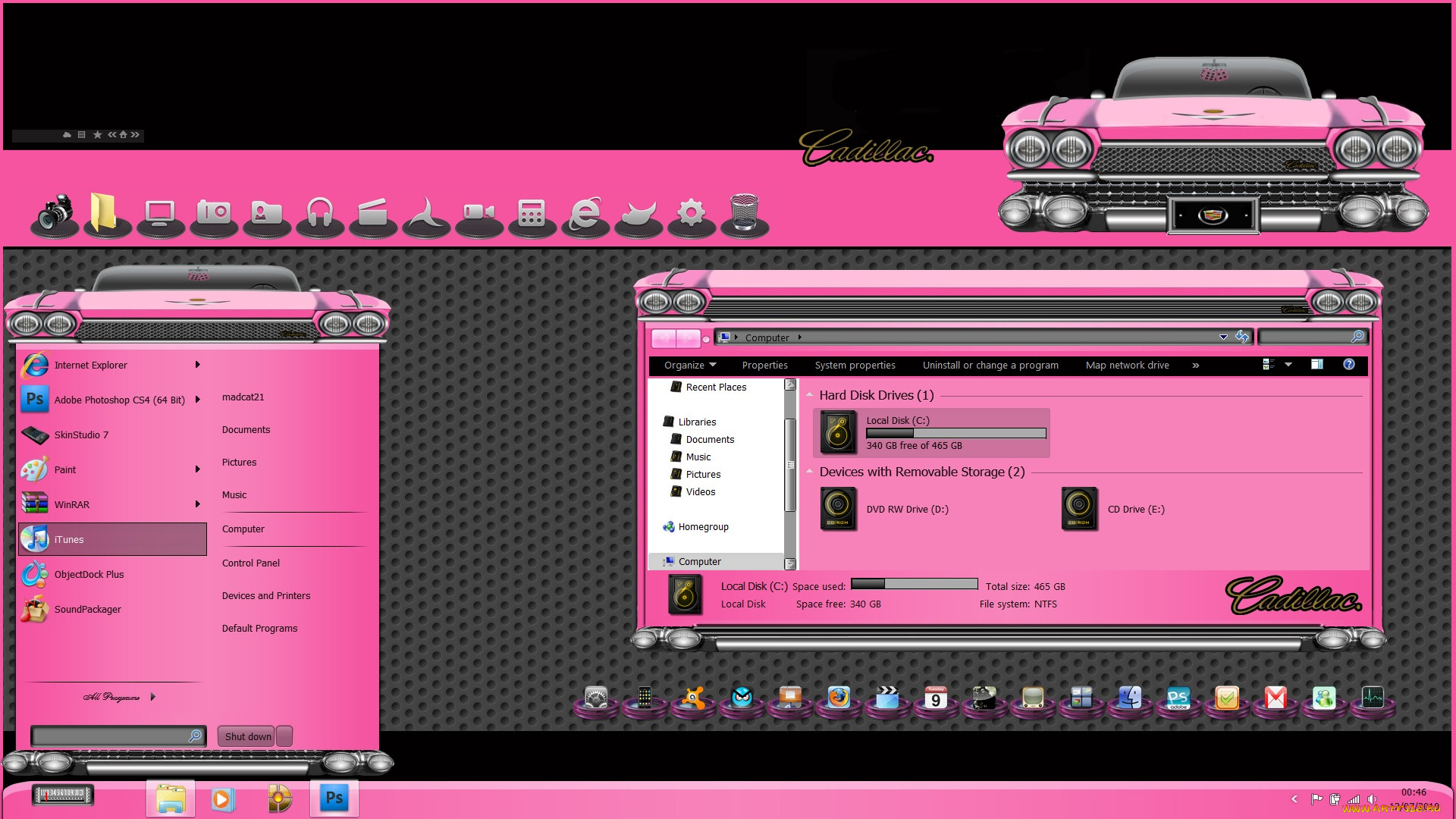Open Devices and Printers
Viewport: 1456px width, 819px height.
(266, 596)
